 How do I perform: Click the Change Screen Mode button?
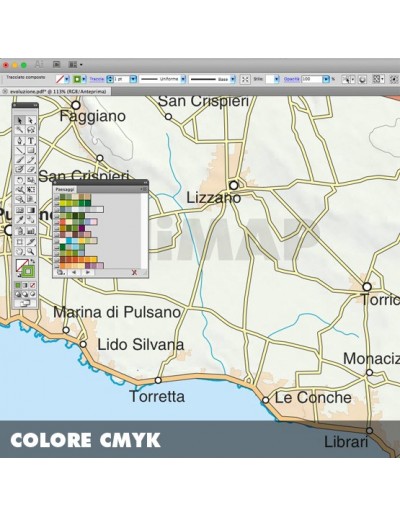tap(25, 303)
